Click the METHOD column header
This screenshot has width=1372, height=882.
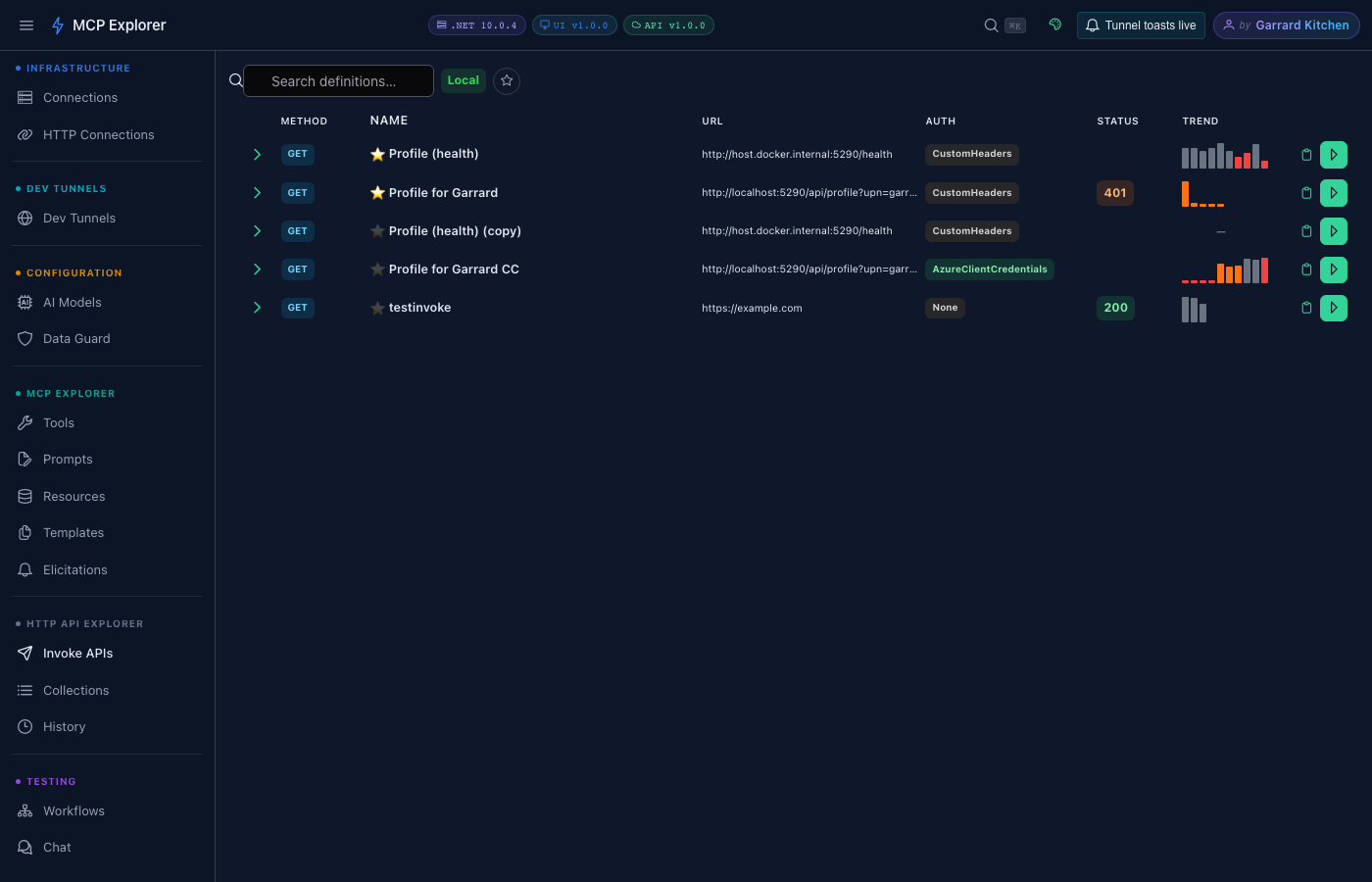pyautogui.click(x=304, y=122)
